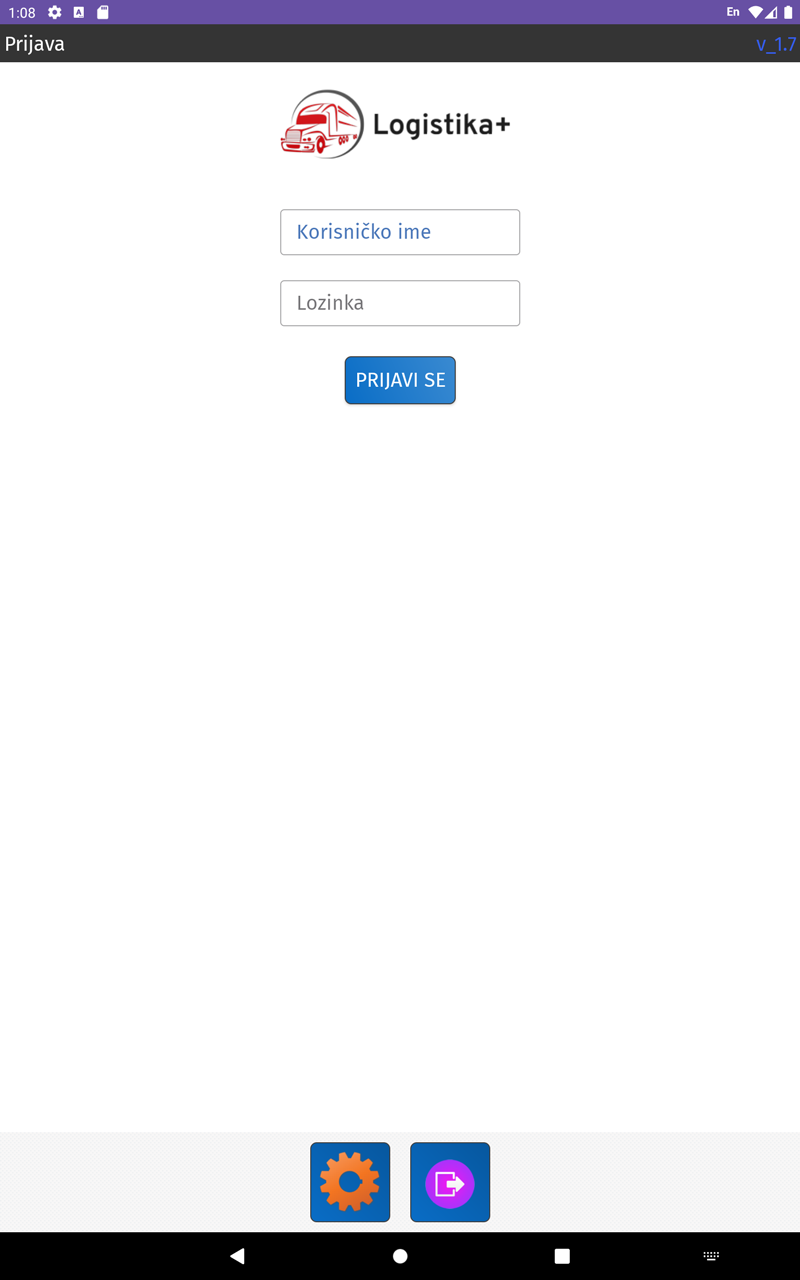Click the Logistika+ truck logo
800x1280 pixels.
pyautogui.click(x=323, y=124)
